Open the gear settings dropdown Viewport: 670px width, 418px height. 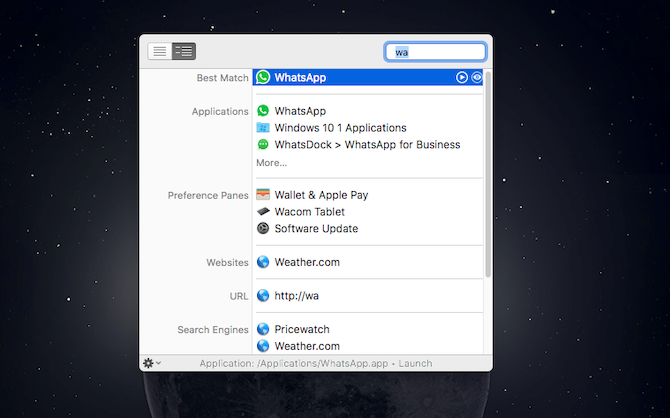pos(151,363)
